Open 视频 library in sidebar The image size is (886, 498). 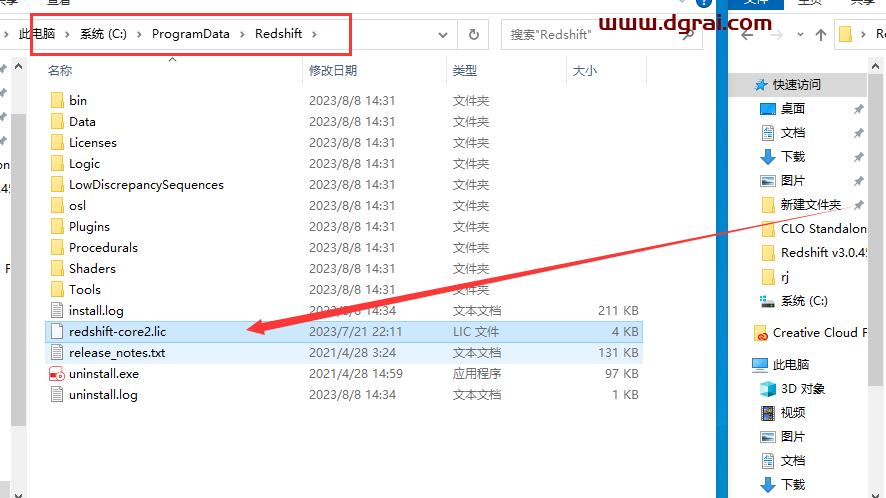click(793, 413)
